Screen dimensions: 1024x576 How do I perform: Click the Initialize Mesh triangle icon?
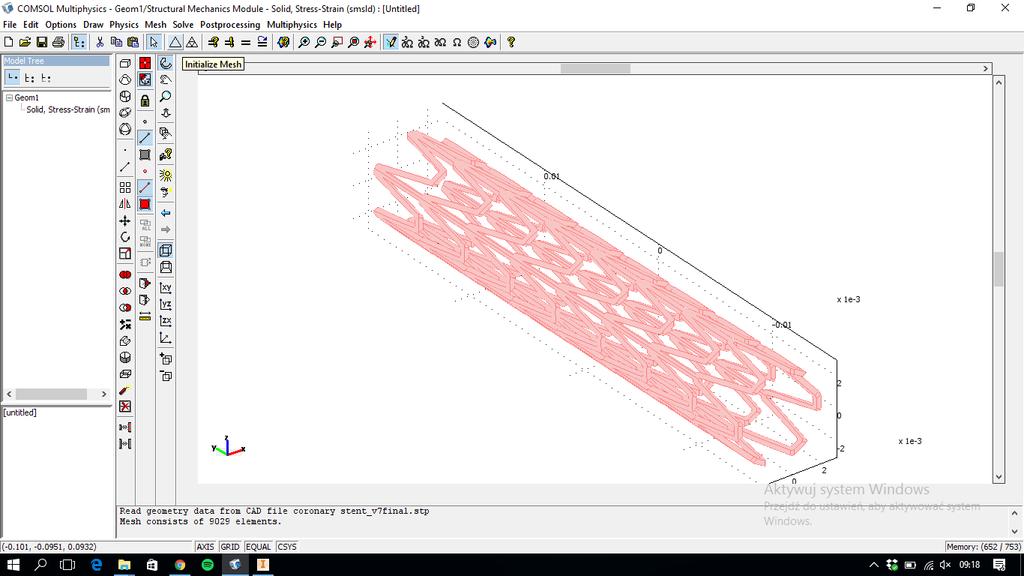click(175, 42)
